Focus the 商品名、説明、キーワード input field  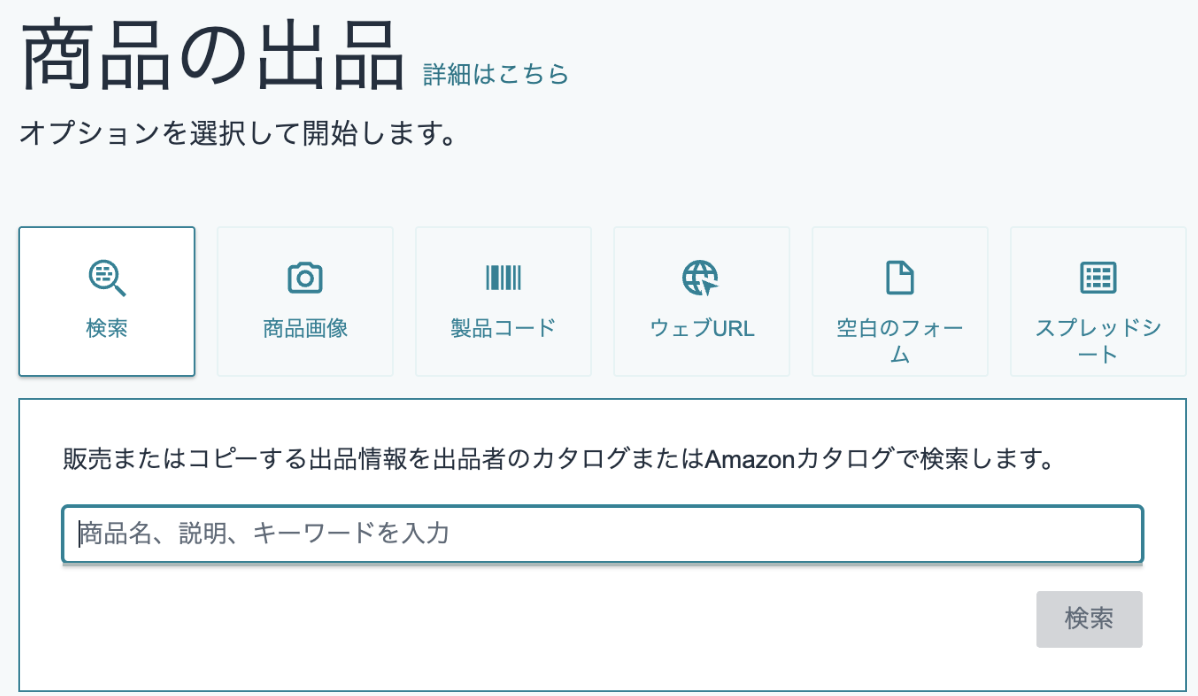(602, 534)
